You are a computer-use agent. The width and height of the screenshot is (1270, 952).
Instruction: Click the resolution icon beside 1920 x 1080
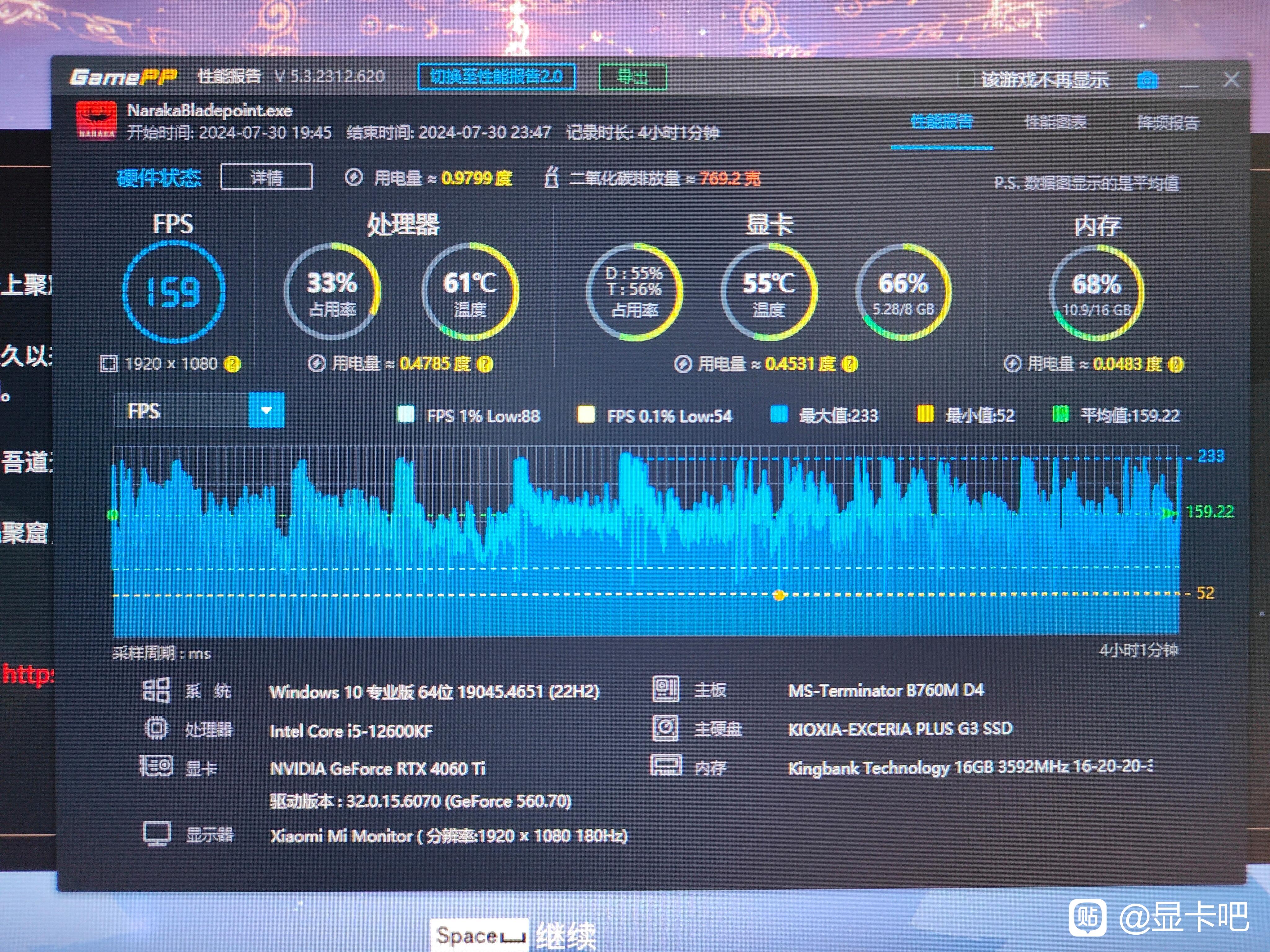[x=109, y=363]
